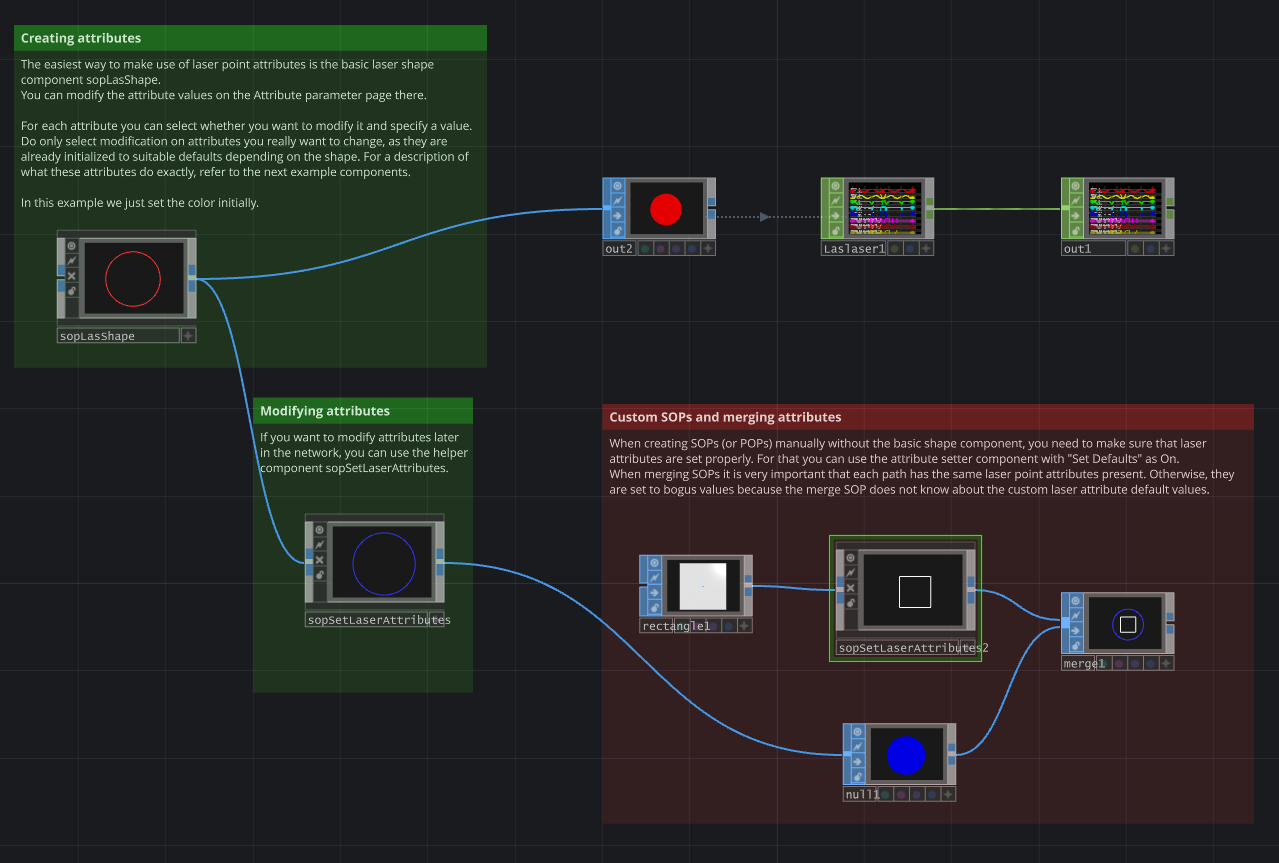The height and width of the screenshot is (863, 1279).
Task: Activate viewer plus icon beside sopLasShape name
Action: 188,336
